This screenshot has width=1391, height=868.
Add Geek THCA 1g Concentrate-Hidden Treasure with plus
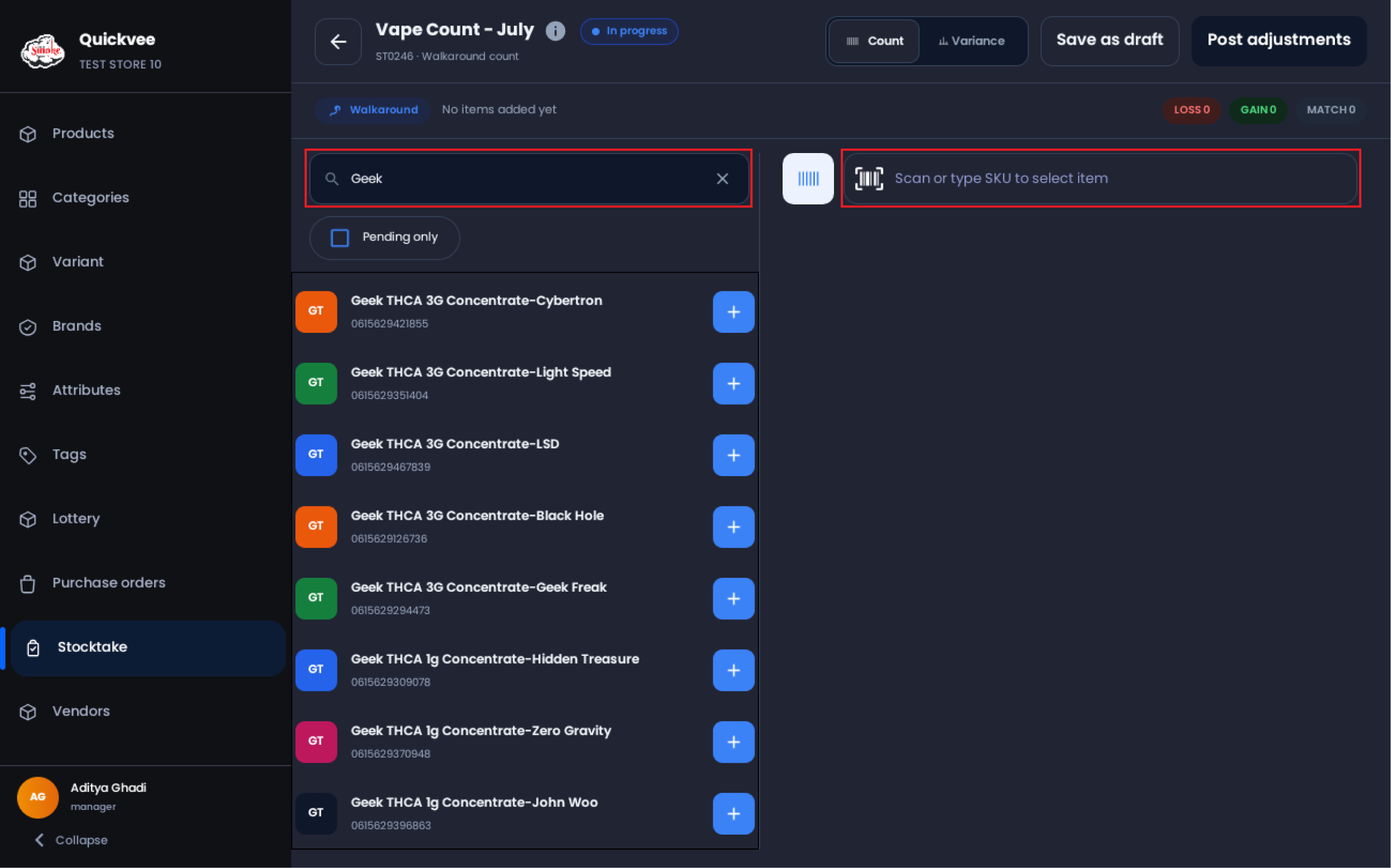point(733,670)
